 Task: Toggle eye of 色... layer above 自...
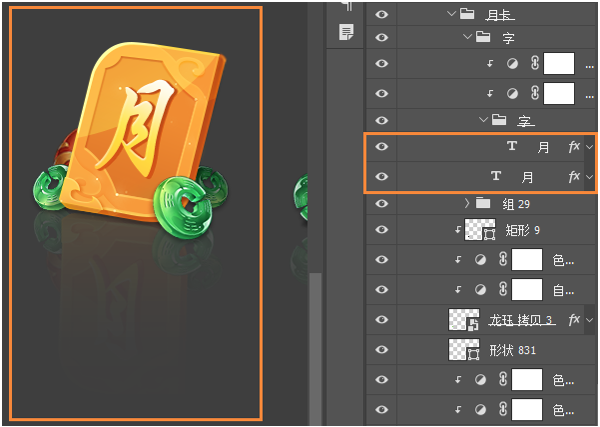382,259
